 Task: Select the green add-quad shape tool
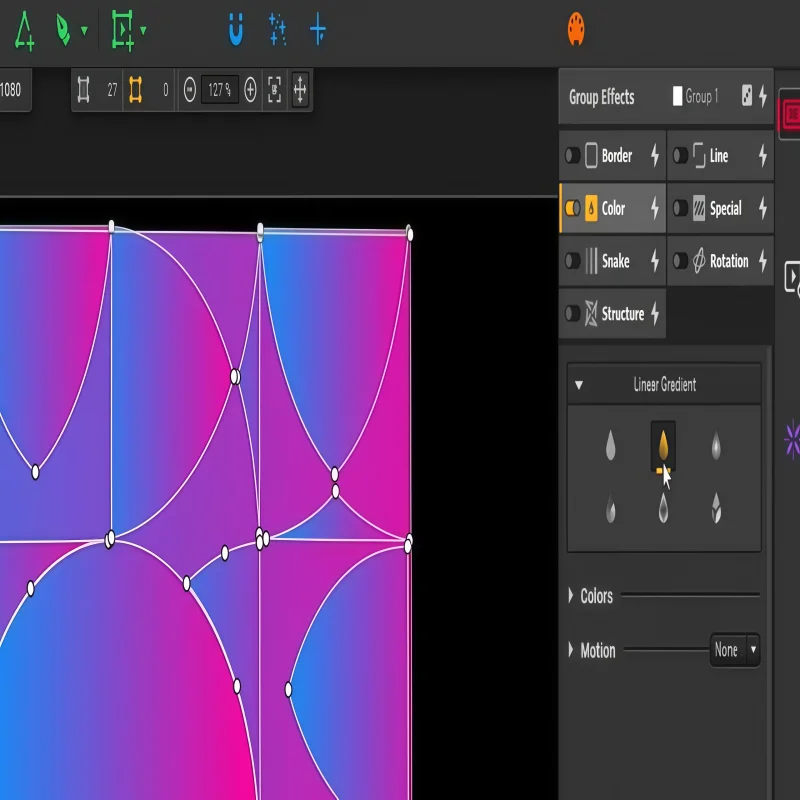(122, 30)
